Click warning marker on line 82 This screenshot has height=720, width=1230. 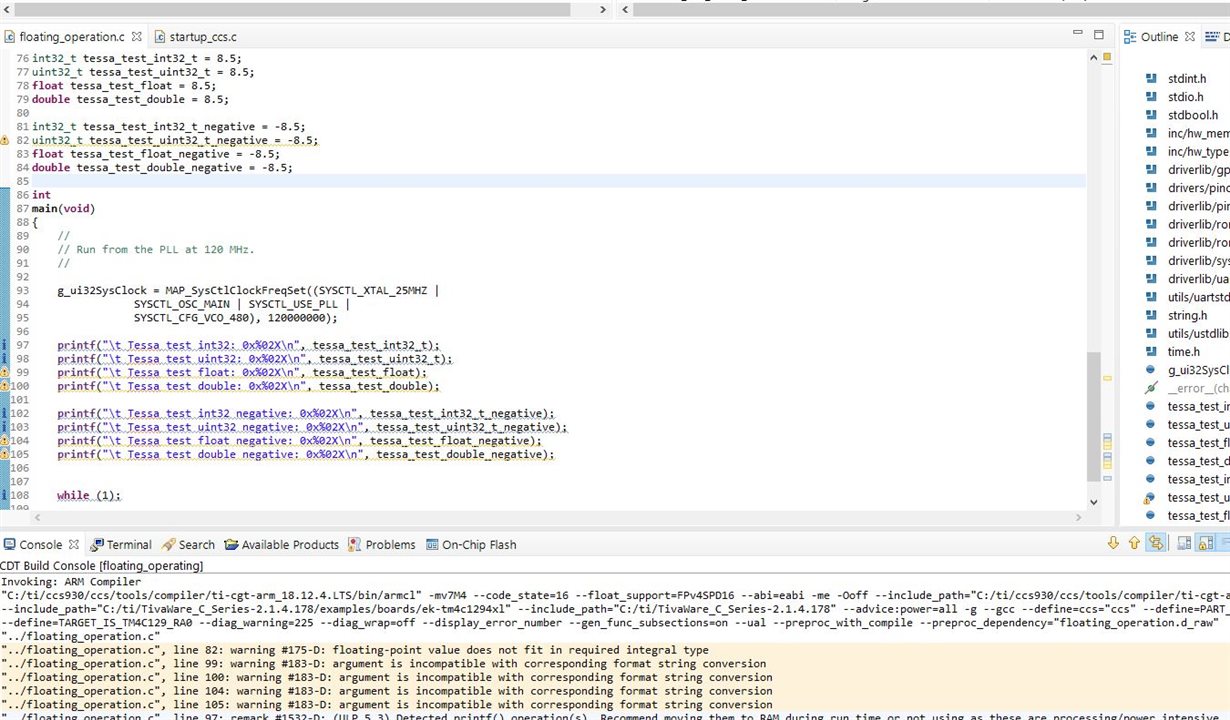click(x=5, y=141)
